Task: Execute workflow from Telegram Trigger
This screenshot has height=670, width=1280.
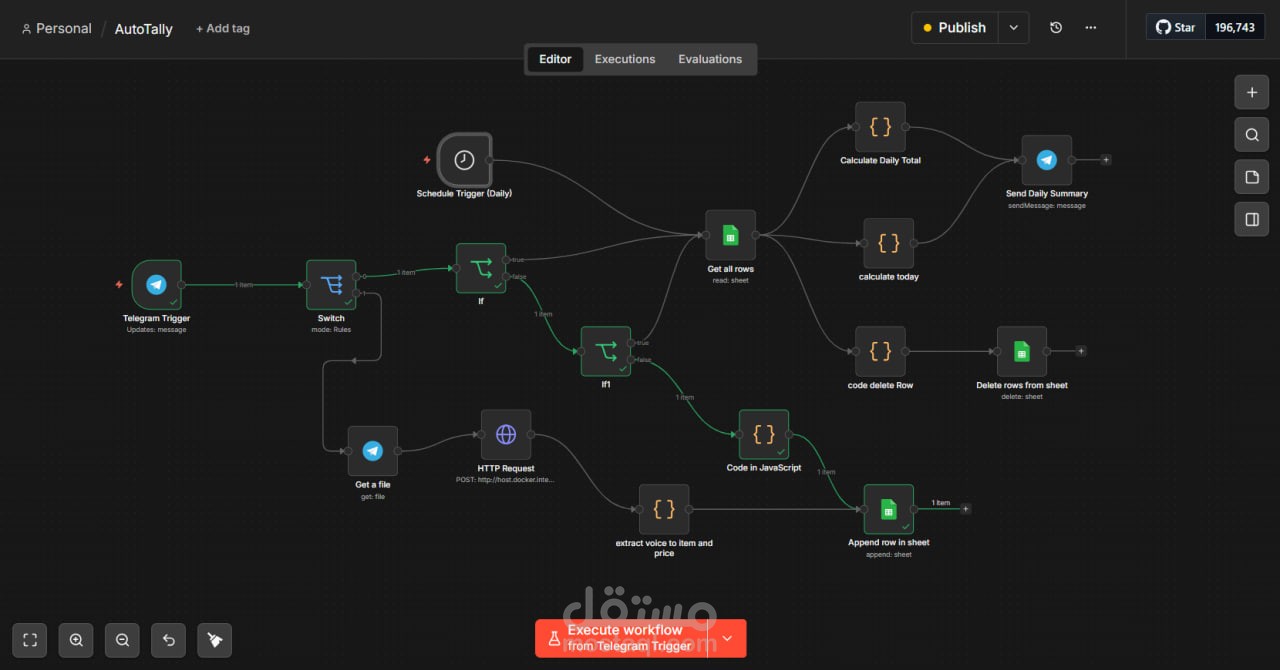Action: (622, 638)
